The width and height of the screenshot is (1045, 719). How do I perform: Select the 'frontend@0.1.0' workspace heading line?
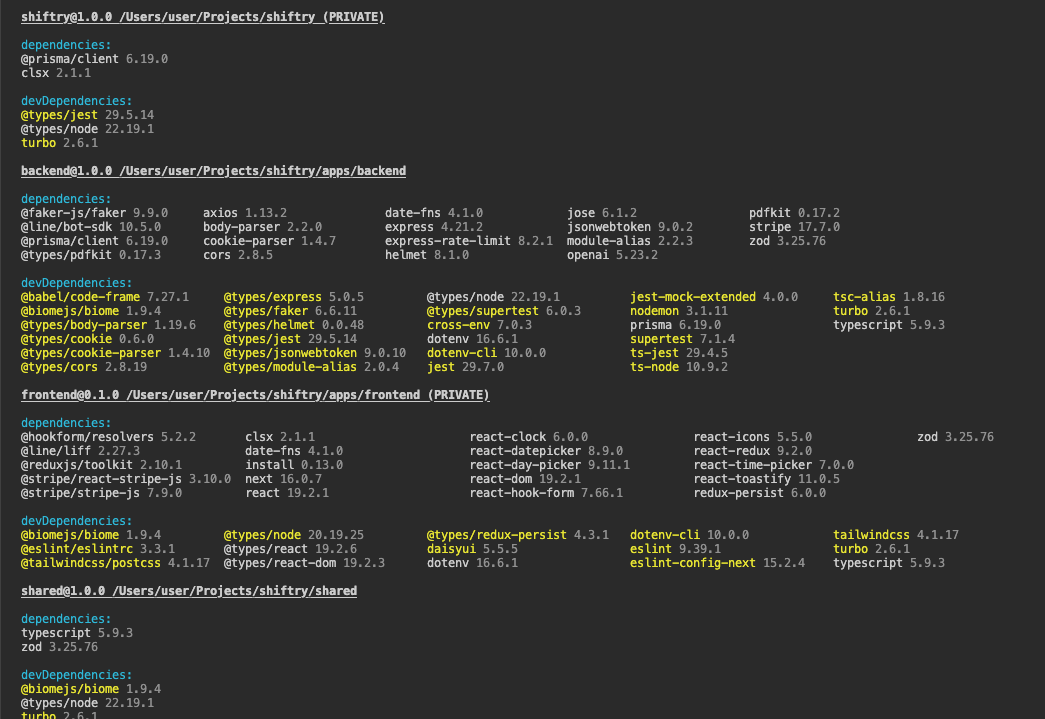[255, 394]
